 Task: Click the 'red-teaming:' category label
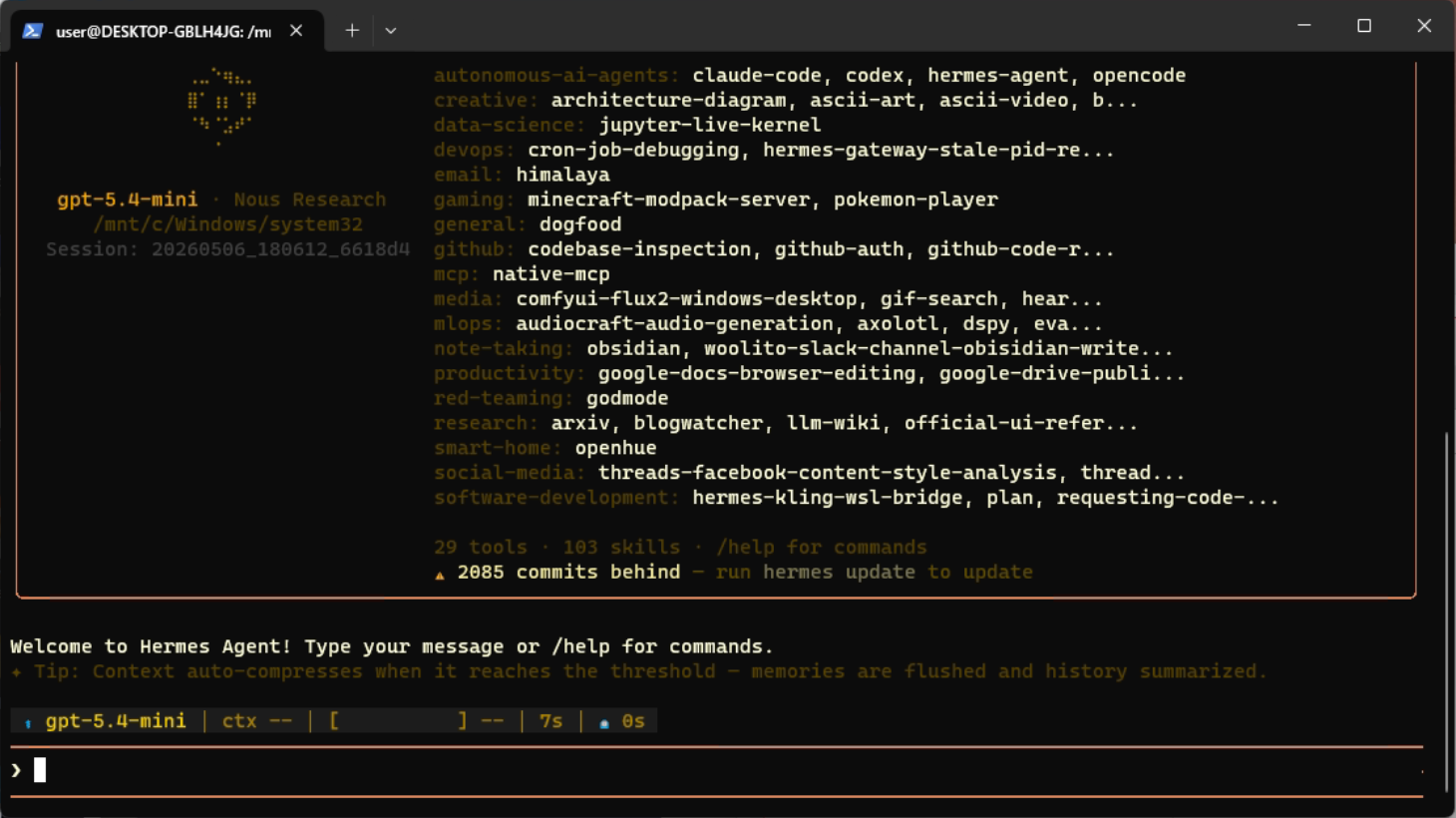point(504,399)
